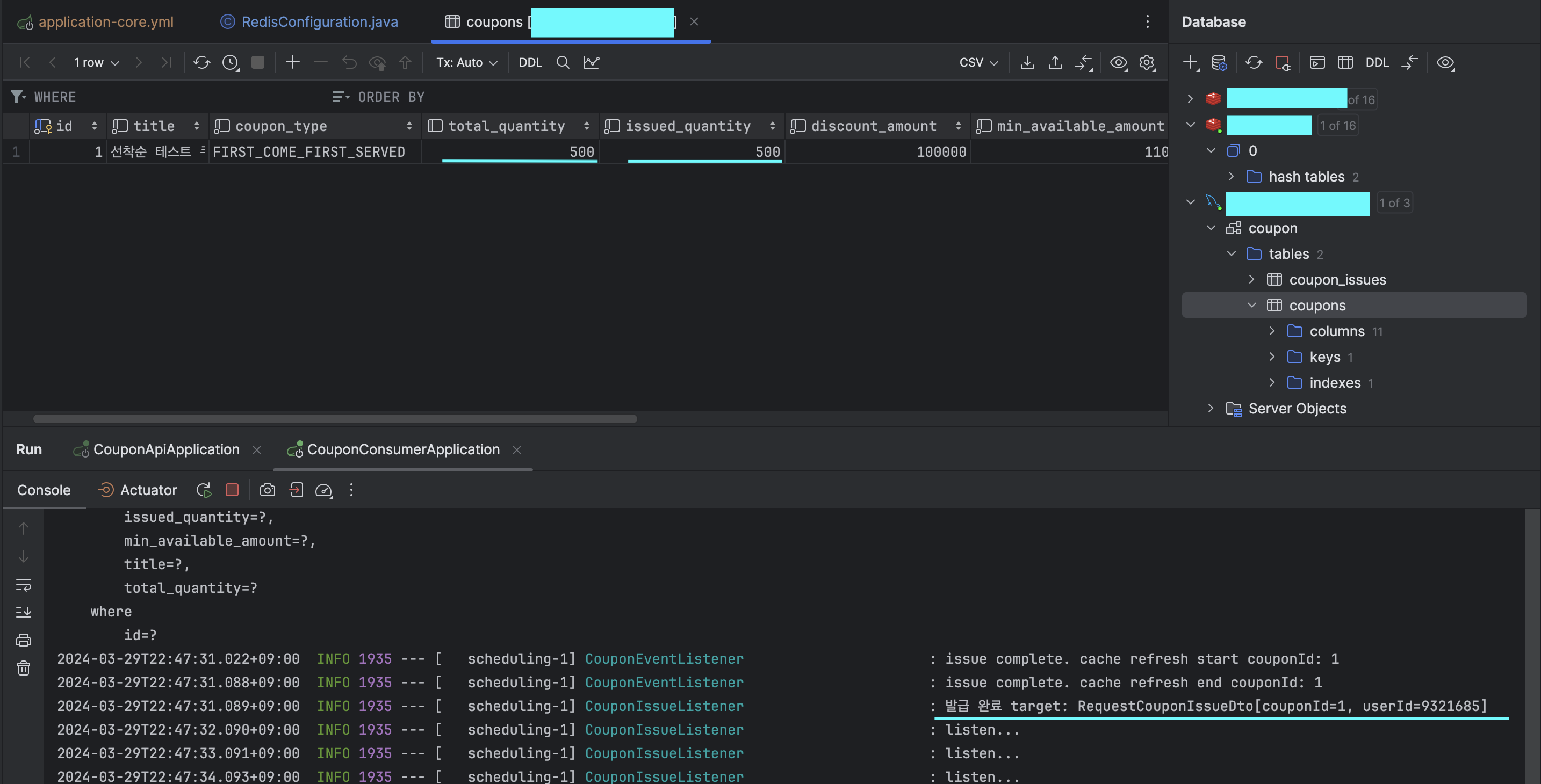This screenshot has width=1541, height=784.
Task: Toggle soft-wrap in the console
Action: (23, 584)
